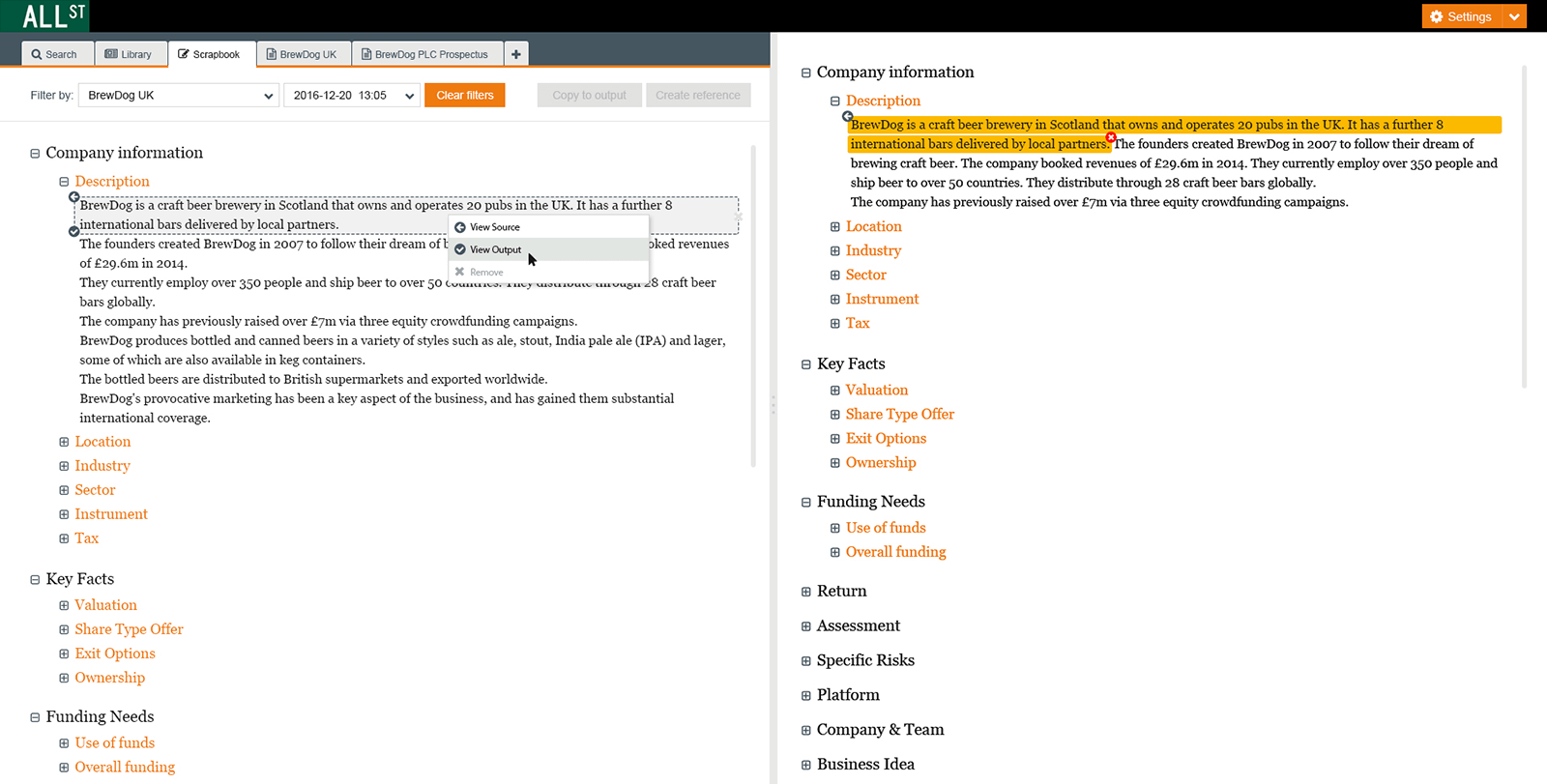Click Ownership link in output panel
Screen dimensions: 1547x784
[881, 462]
